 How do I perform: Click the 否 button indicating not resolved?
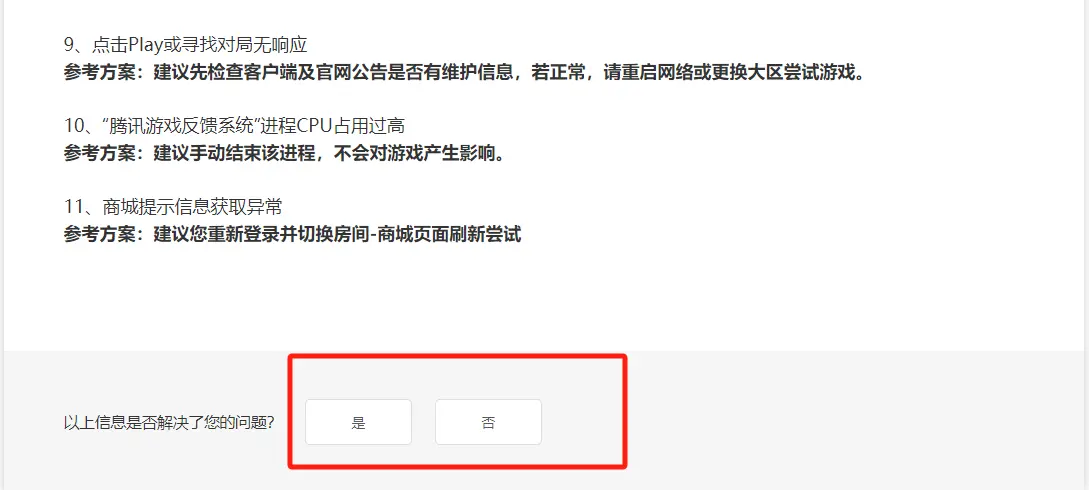click(x=488, y=422)
